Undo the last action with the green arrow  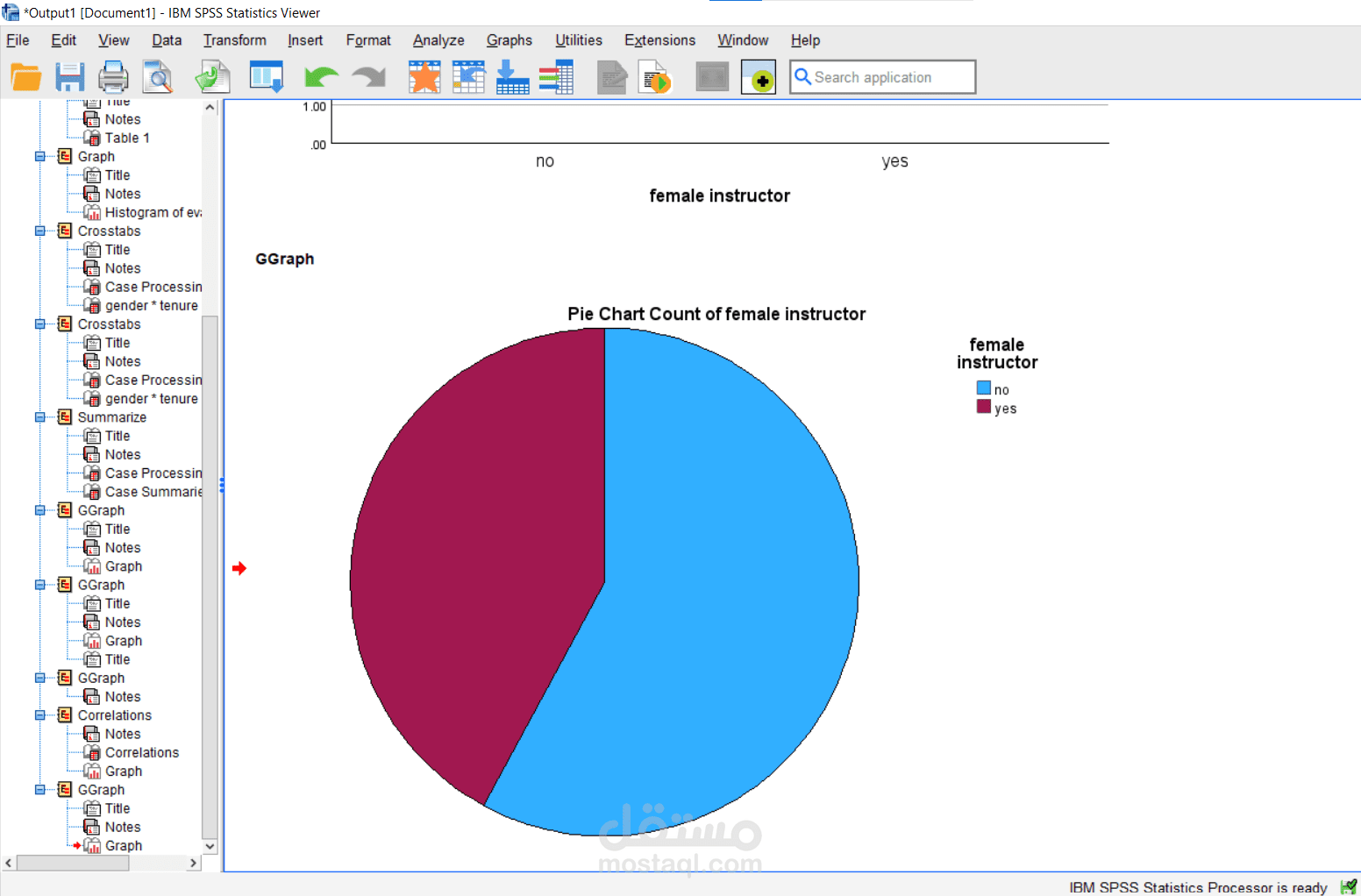point(321,77)
